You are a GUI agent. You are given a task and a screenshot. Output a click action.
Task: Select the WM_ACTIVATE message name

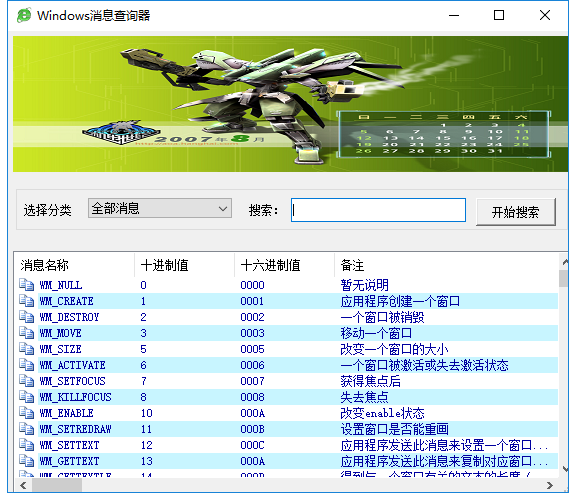[73, 365]
